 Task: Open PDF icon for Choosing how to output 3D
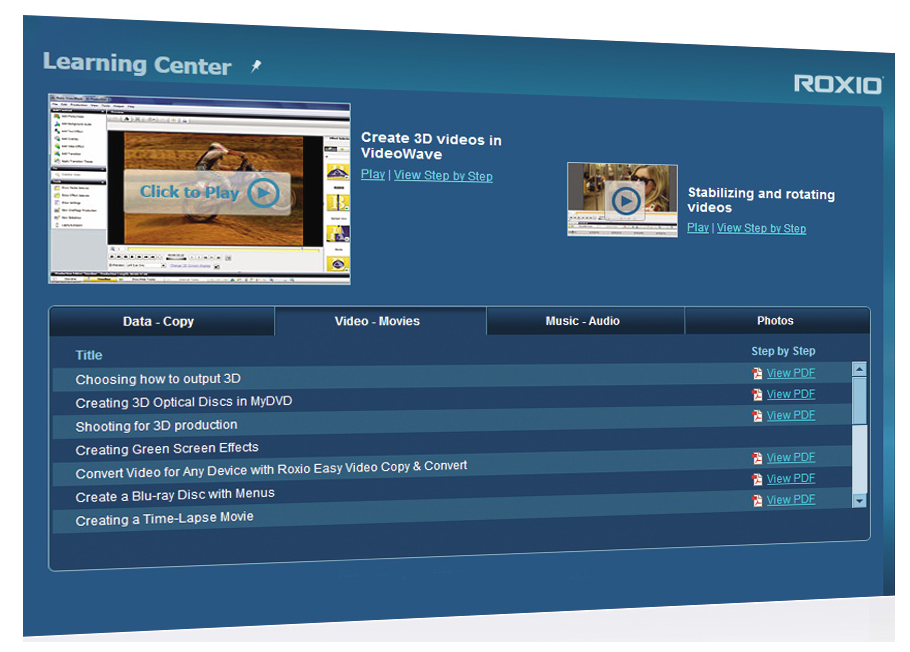tap(757, 374)
